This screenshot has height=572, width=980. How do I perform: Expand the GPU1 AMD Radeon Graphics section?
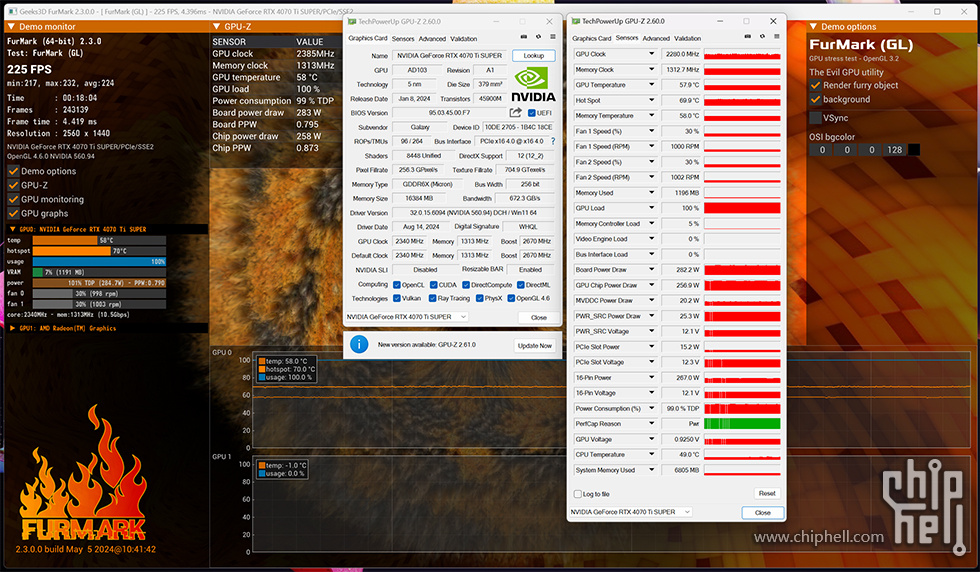point(12,328)
